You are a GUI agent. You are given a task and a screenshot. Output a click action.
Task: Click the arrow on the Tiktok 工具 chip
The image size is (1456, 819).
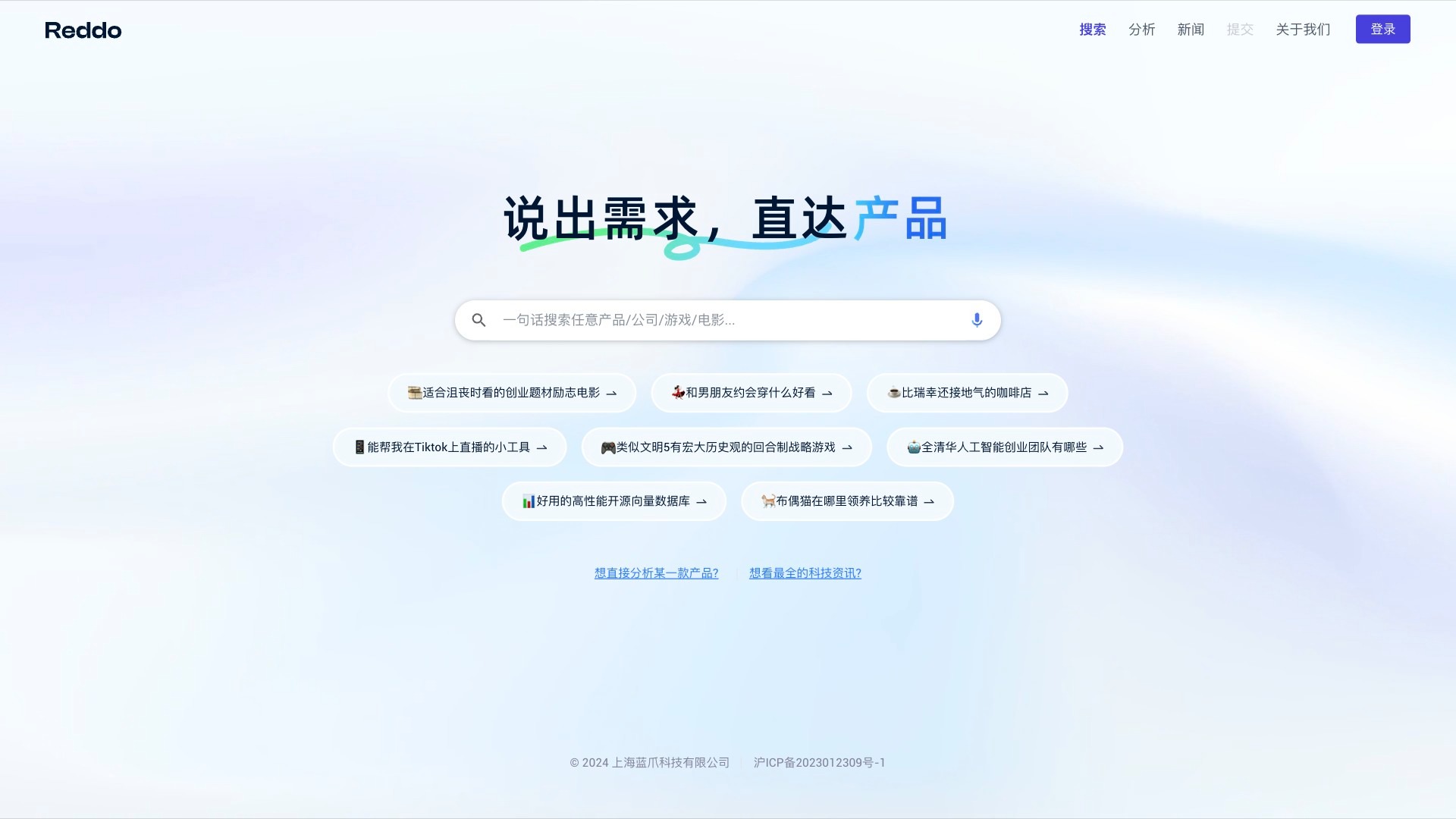pyautogui.click(x=543, y=447)
